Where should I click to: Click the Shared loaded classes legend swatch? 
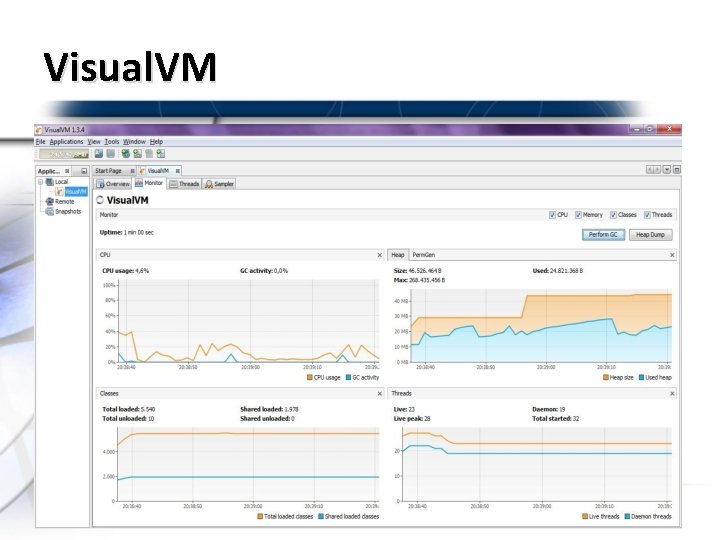321,517
